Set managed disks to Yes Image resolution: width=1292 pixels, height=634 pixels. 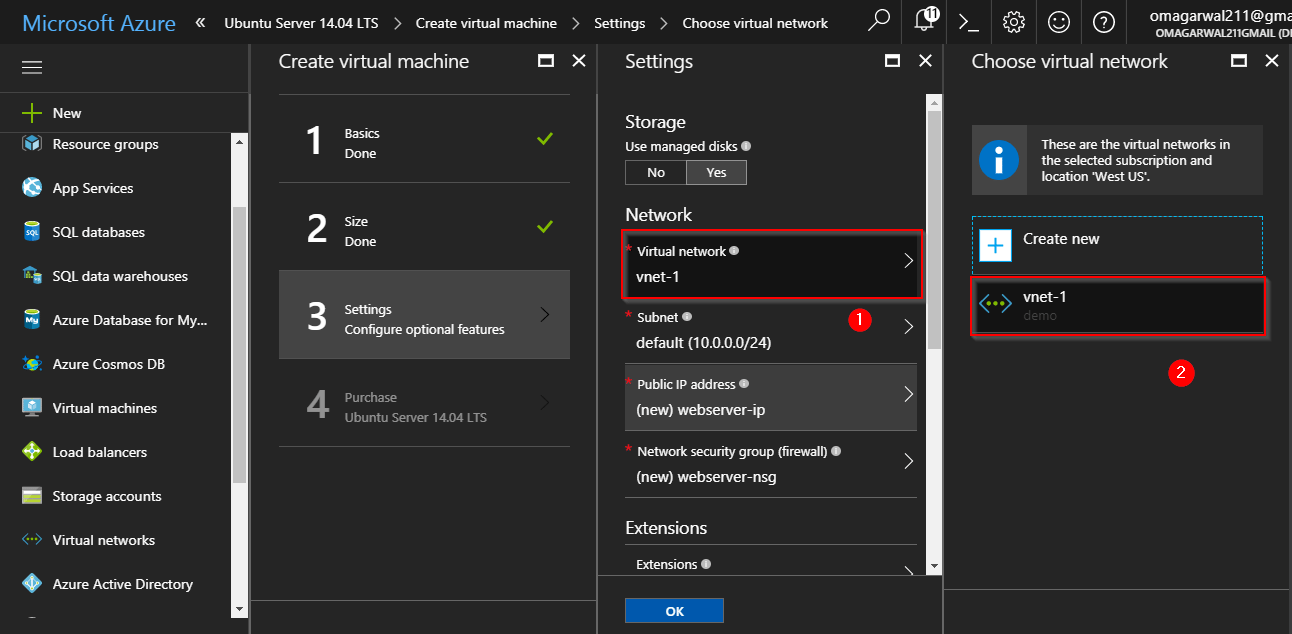click(x=716, y=172)
